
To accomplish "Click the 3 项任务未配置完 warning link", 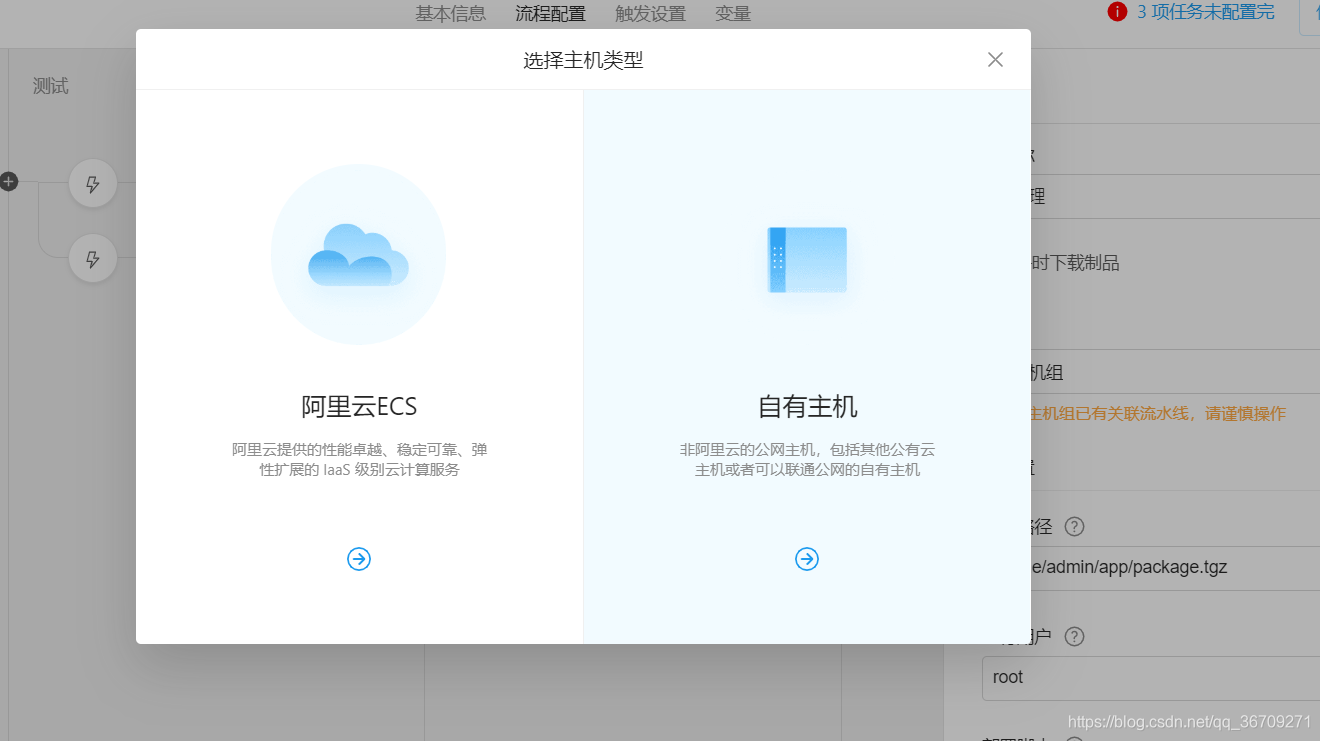I will tap(1206, 12).
